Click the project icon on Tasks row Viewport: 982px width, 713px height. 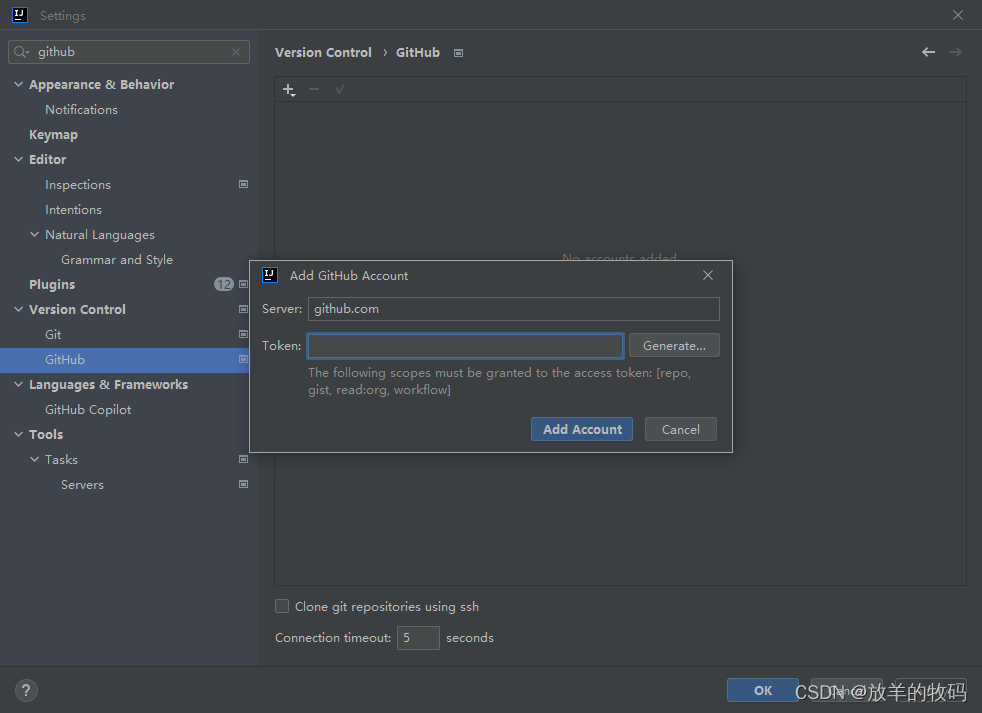pyautogui.click(x=244, y=459)
